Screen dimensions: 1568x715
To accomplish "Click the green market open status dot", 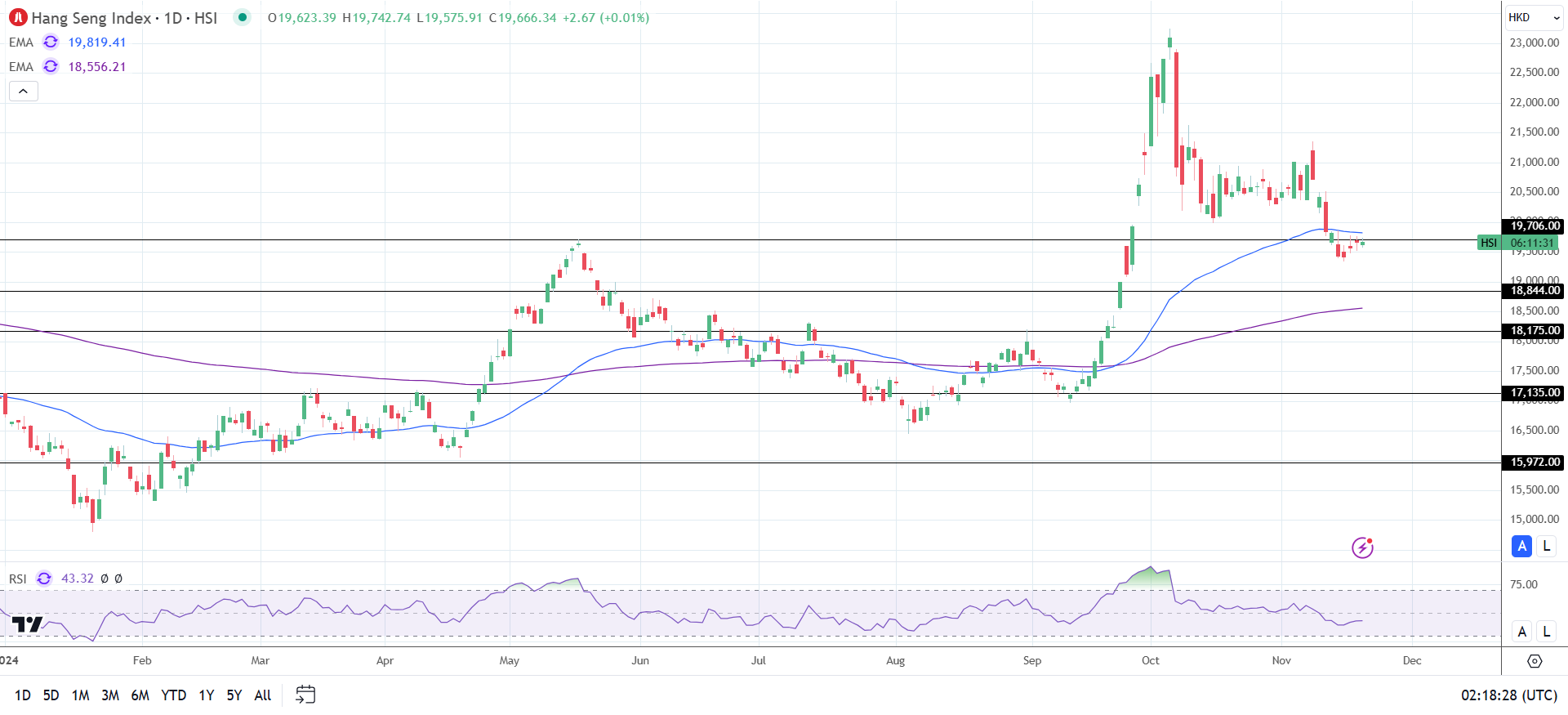I will tap(243, 17).
